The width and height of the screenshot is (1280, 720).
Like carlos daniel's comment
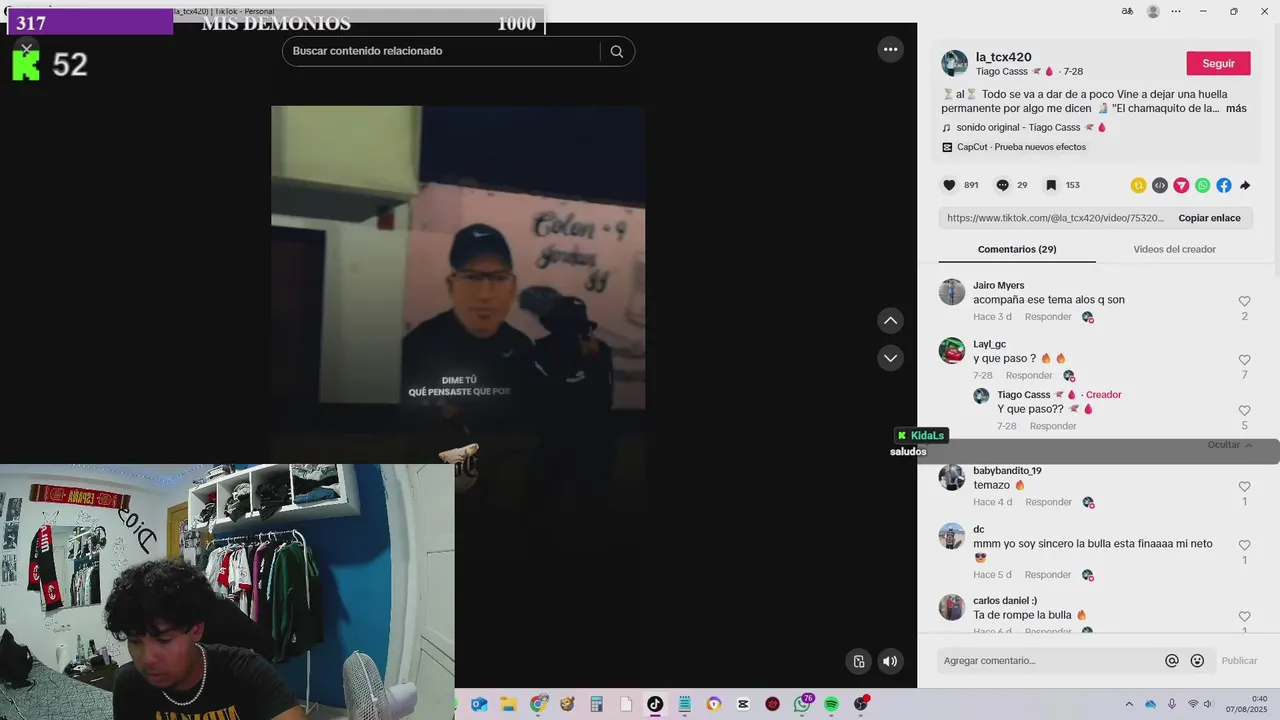click(1244, 617)
